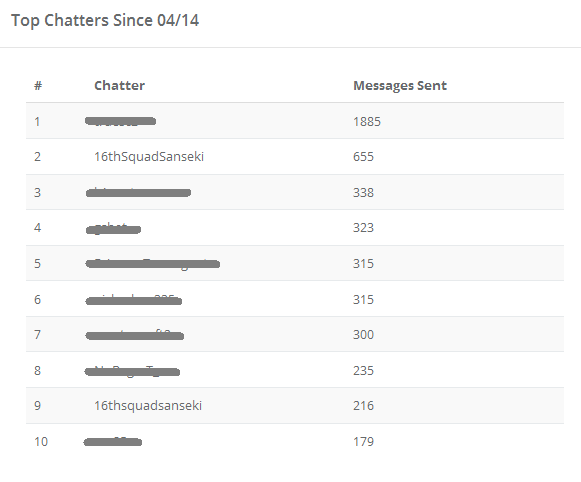The image size is (581, 482).
Task: Click the Messages Sent column header
Action: (x=400, y=86)
